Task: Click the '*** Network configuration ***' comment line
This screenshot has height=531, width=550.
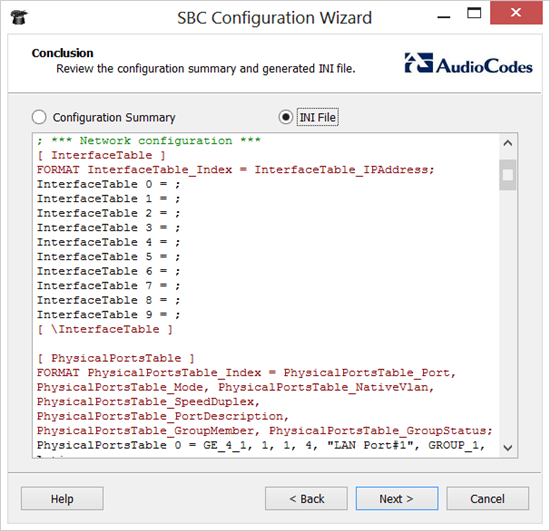Action: (149, 141)
